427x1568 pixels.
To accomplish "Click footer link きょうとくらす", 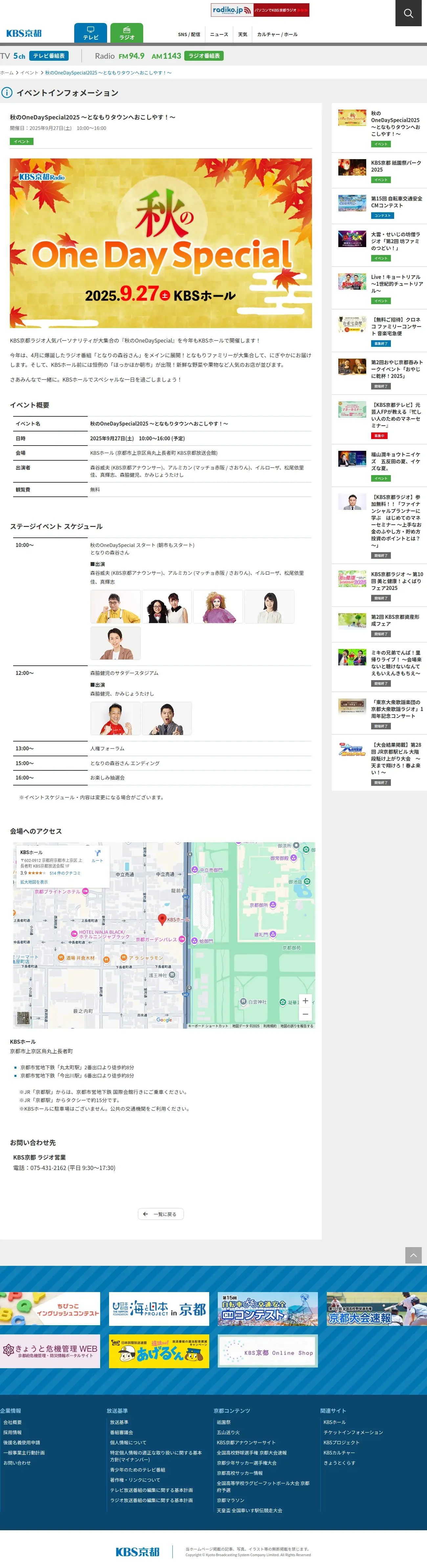I will click(x=339, y=1463).
